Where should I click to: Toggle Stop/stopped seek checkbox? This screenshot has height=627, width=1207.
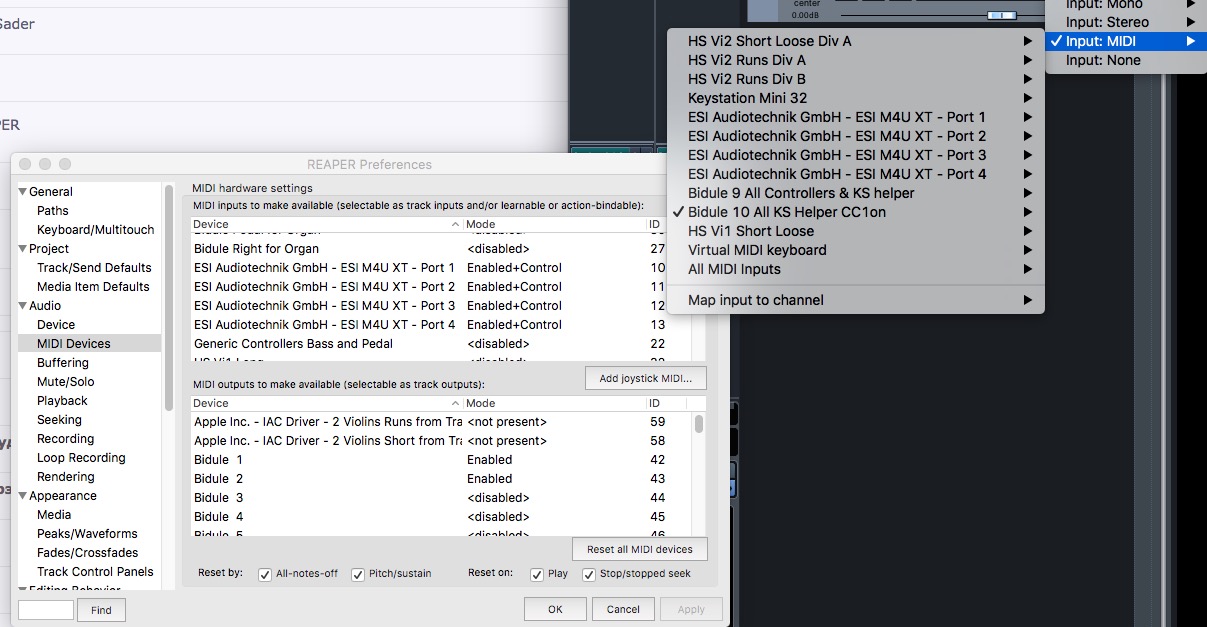coord(589,574)
